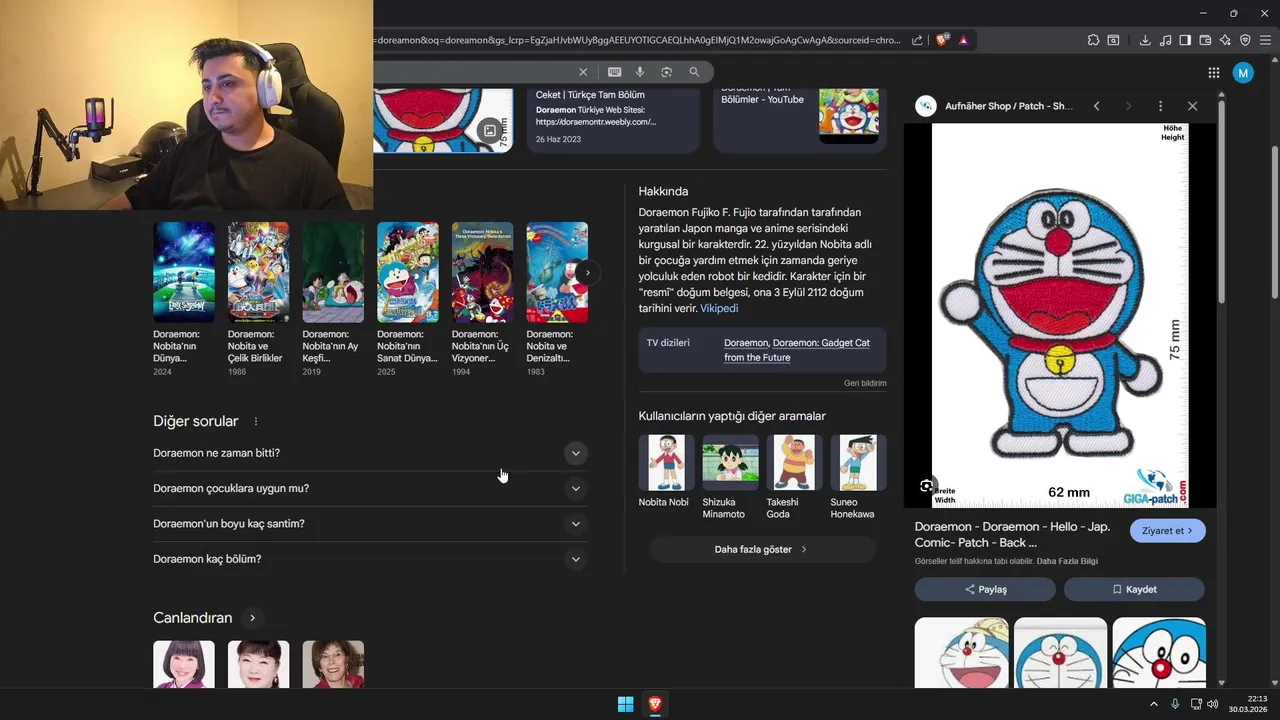
Task: Open Brave Wallet icon
Action: (1205, 40)
